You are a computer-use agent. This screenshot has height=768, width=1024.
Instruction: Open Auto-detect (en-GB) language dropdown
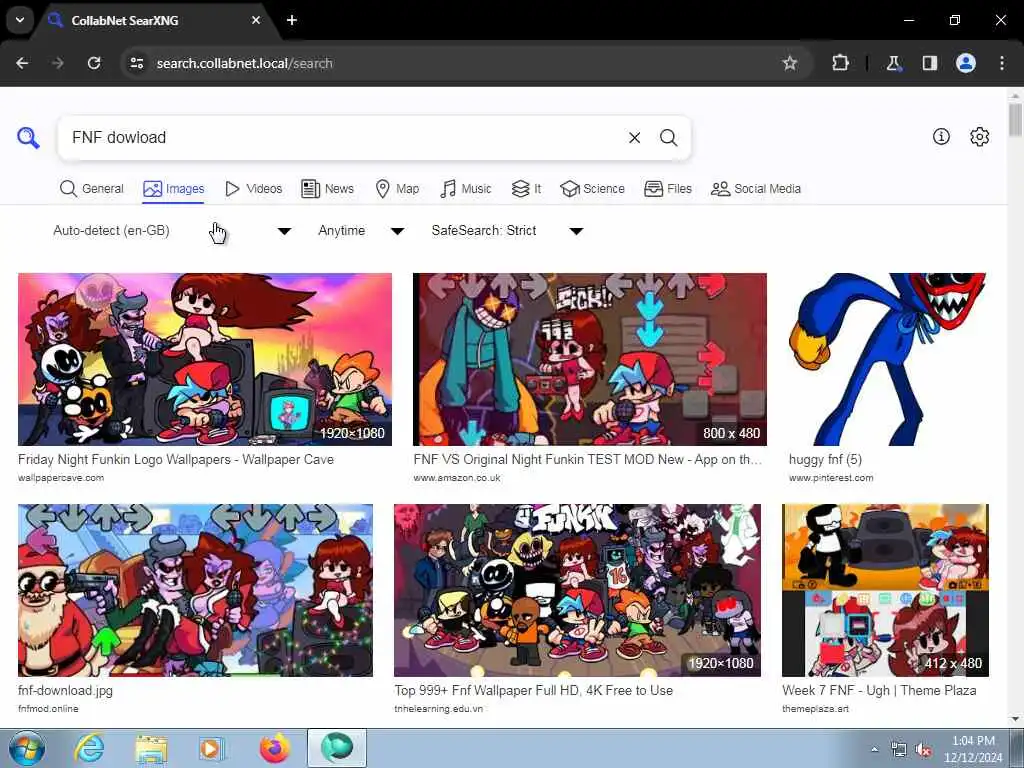tap(172, 231)
